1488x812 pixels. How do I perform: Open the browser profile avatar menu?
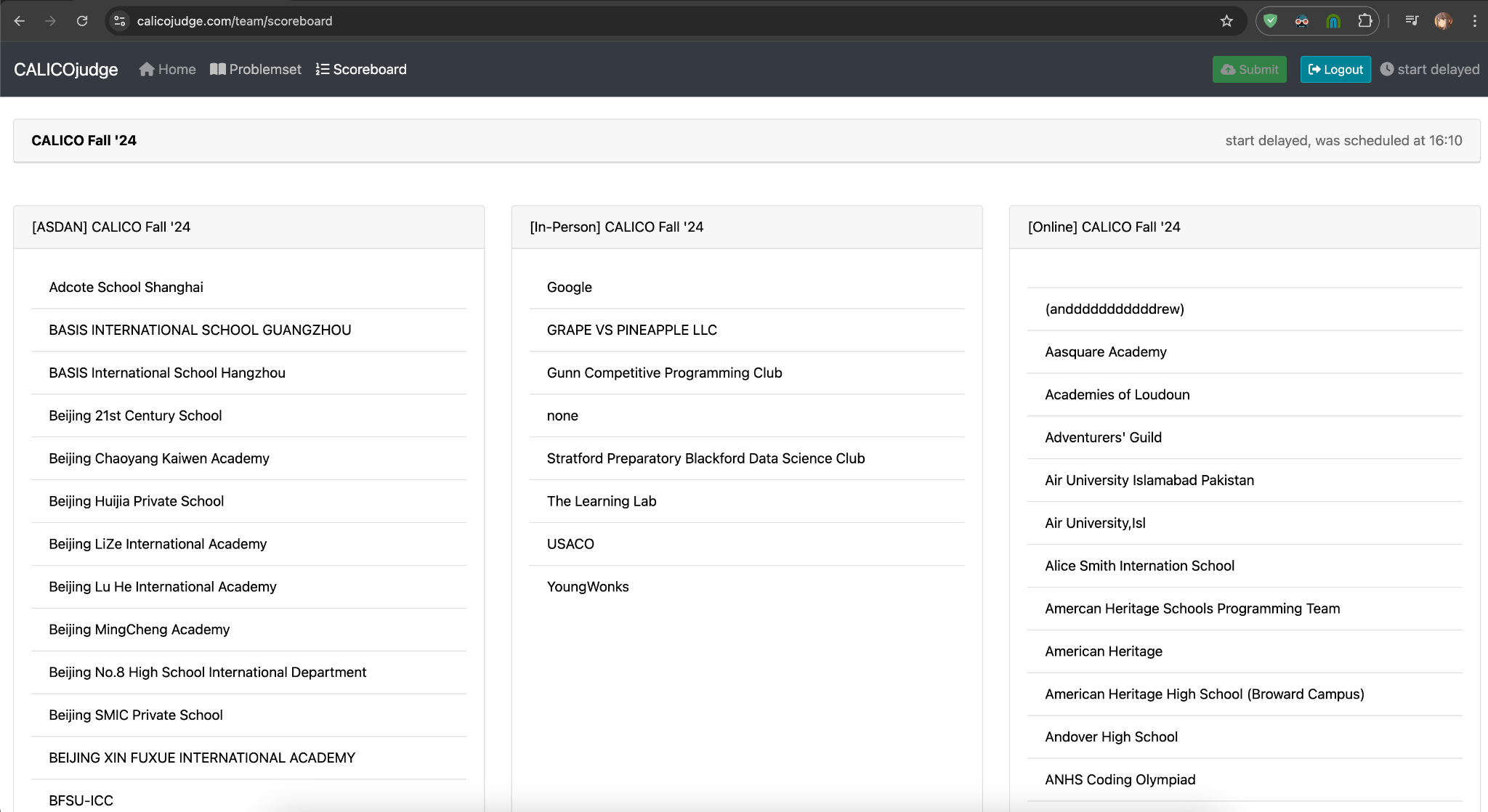1443,21
